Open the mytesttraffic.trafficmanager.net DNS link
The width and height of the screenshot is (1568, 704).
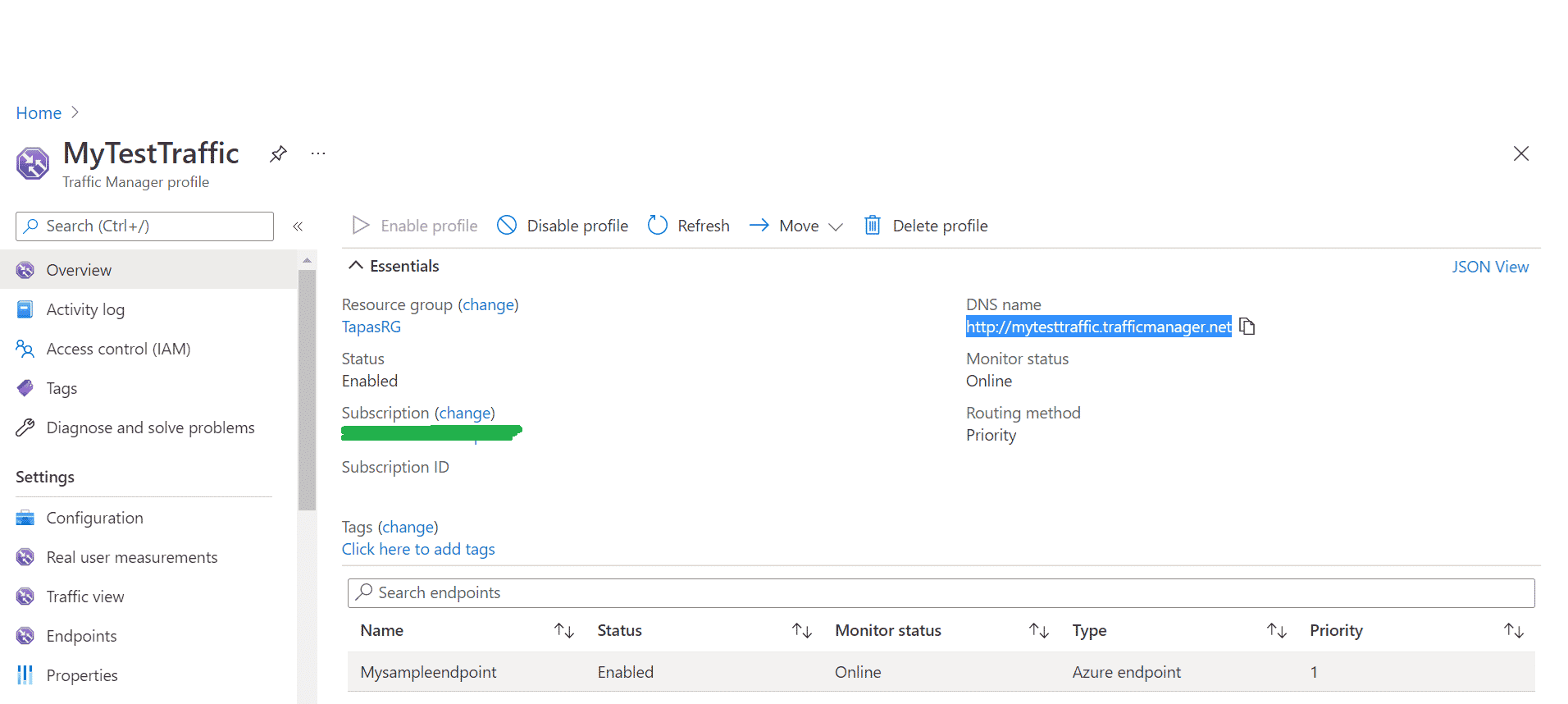tap(1099, 327)
